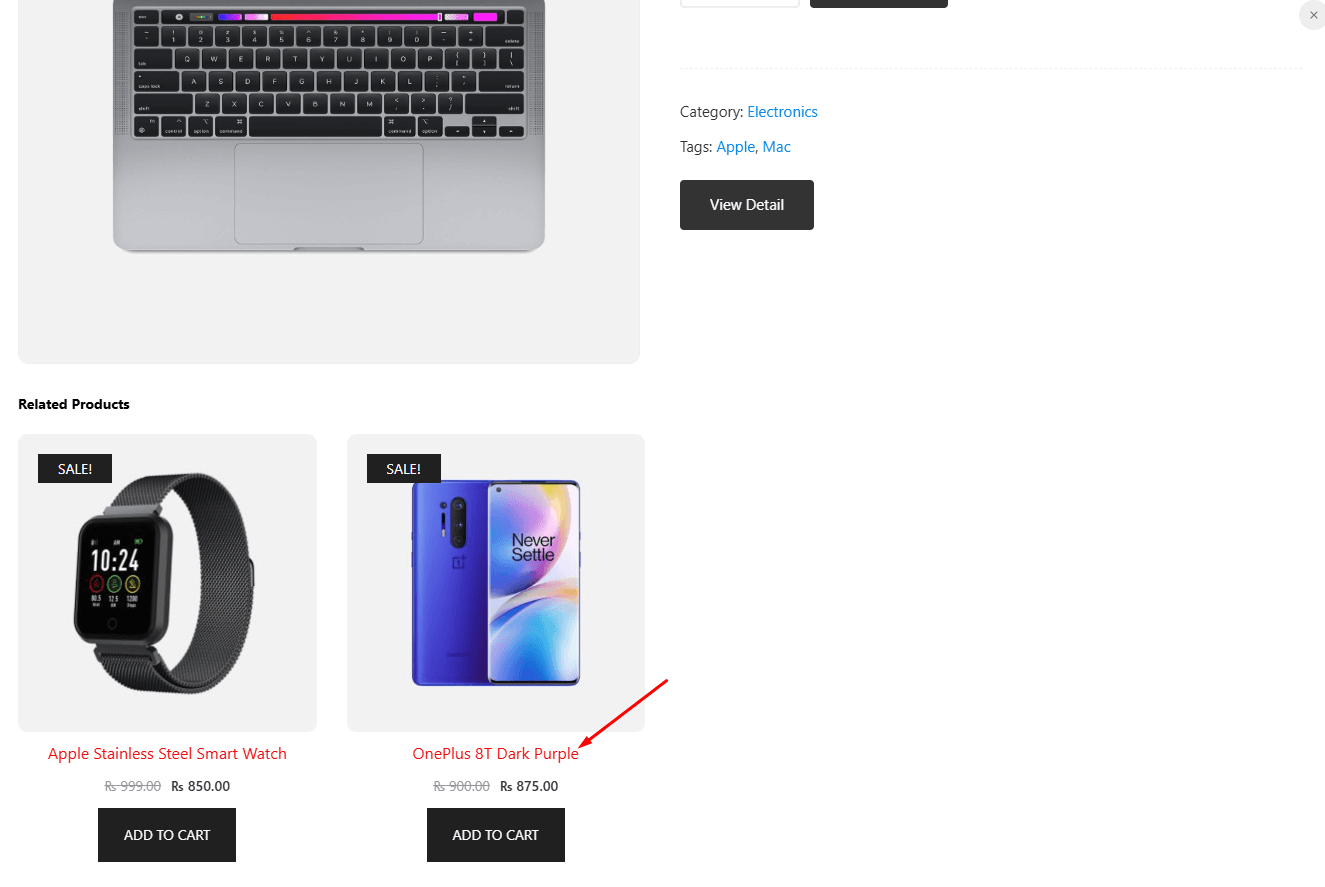Click the Related Products heading
The height and width of the screenshot is (887, 1325).
pyautogui.click(x=73, y=404)
